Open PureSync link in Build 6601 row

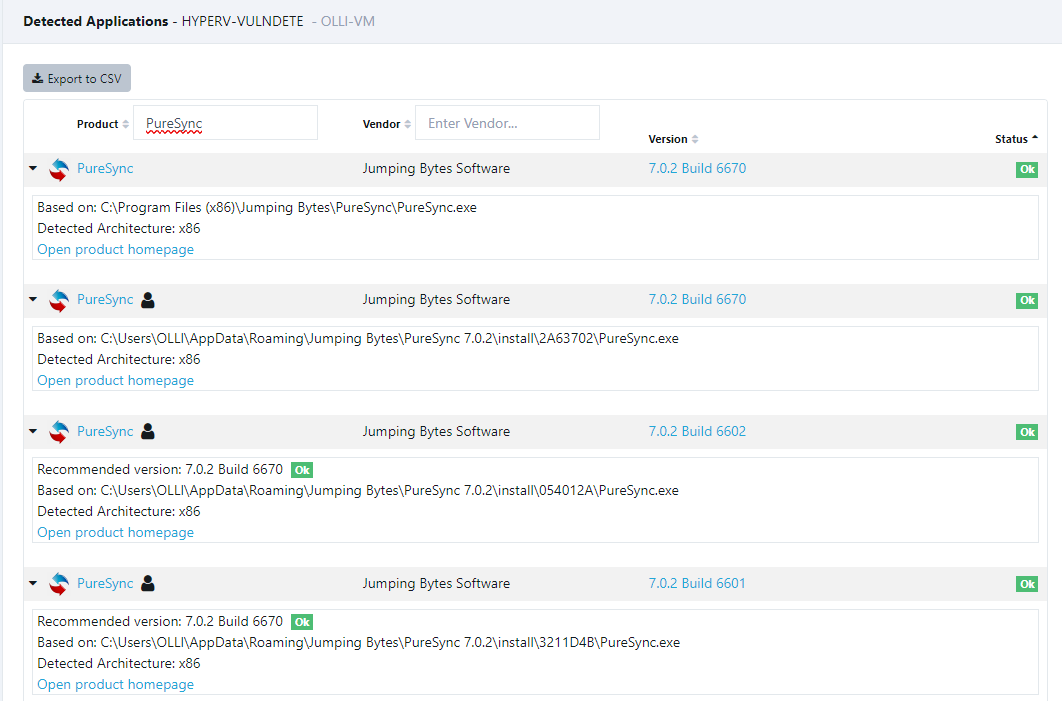[105, 582]
